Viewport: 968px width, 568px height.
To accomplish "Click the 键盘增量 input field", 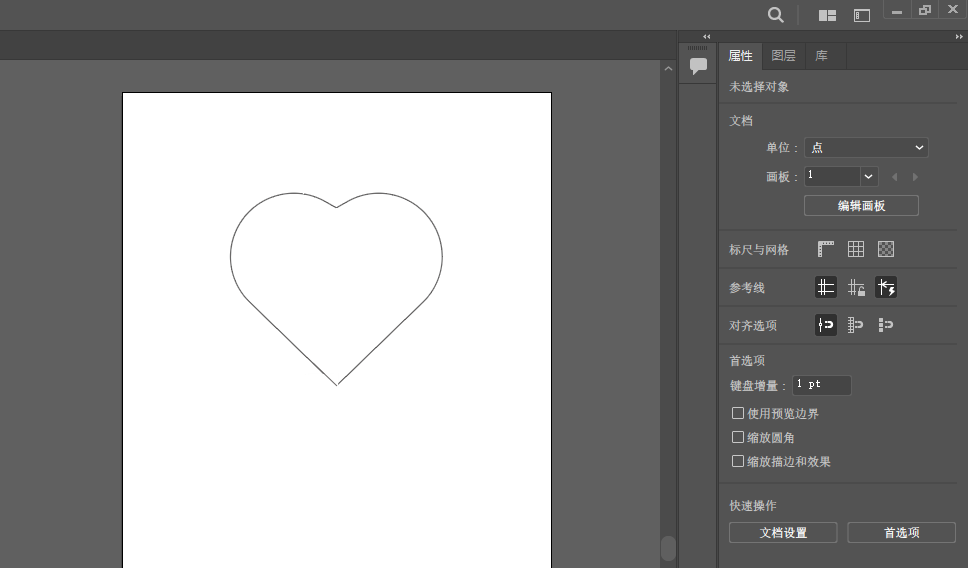I will click(821, 385).
